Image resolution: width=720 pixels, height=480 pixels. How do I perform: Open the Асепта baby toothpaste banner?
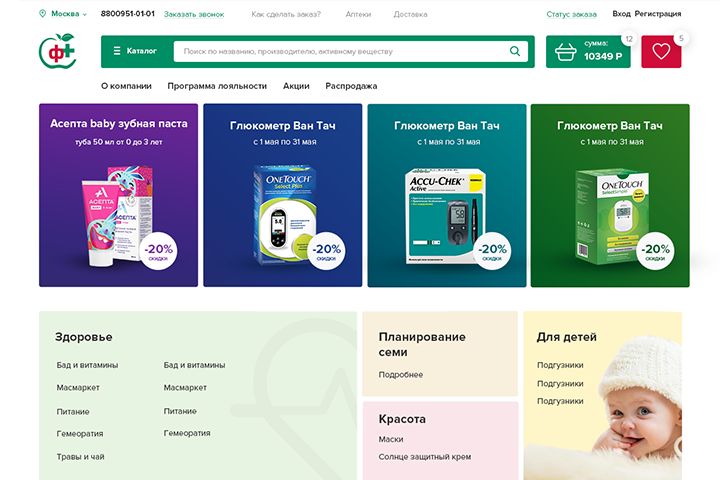118,195
